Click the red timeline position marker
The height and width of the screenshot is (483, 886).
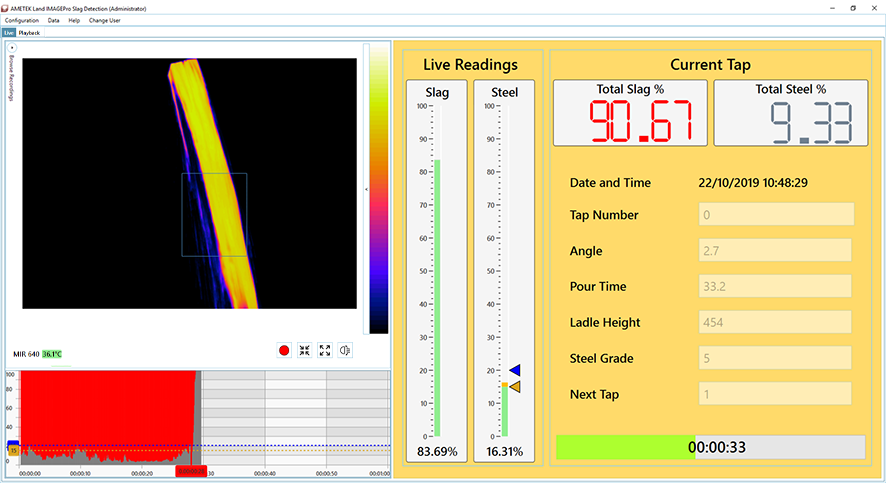(x=190, y=471)
